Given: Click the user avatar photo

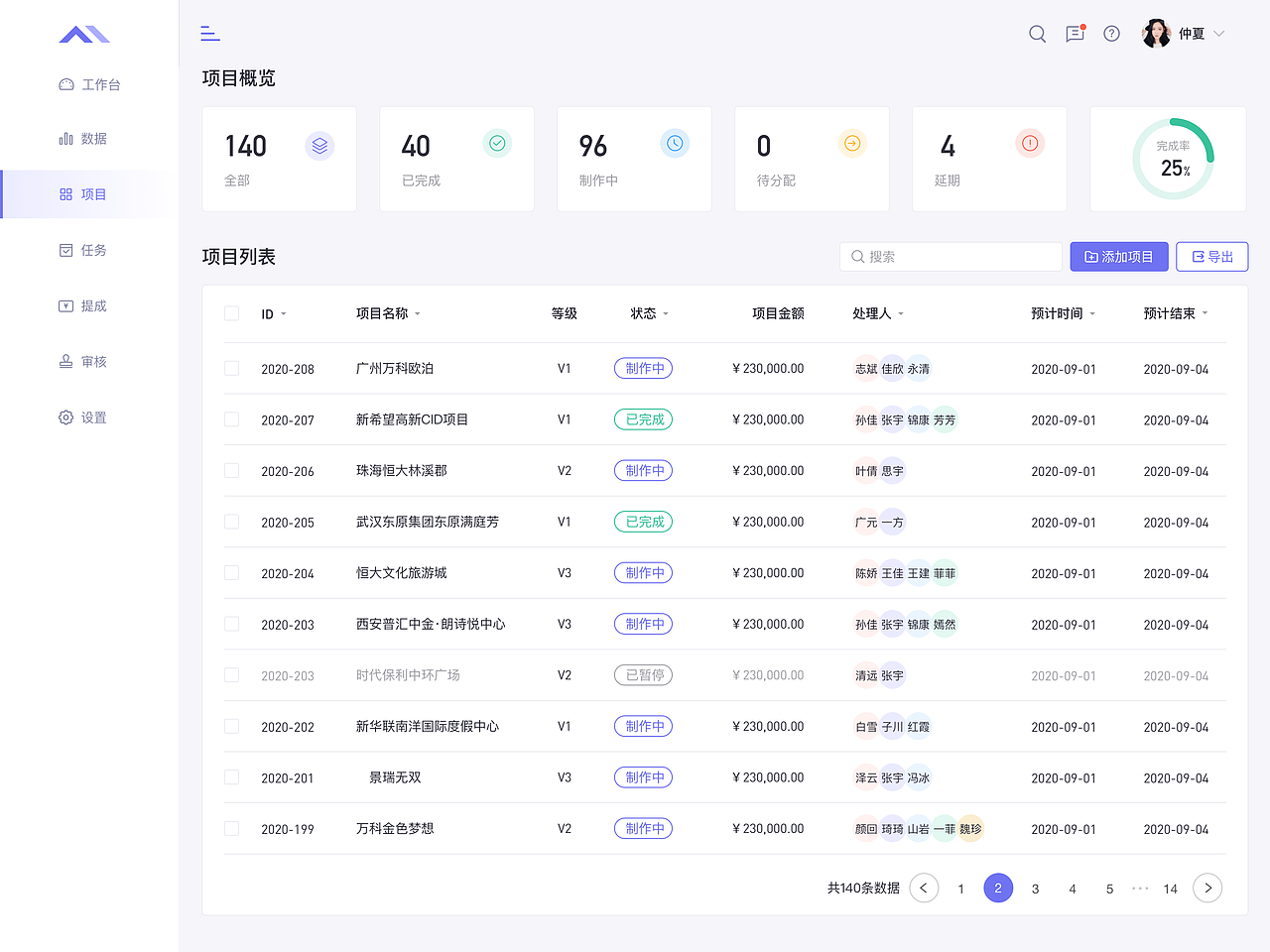Looking at the screenshot, I should coord(1156,34).
